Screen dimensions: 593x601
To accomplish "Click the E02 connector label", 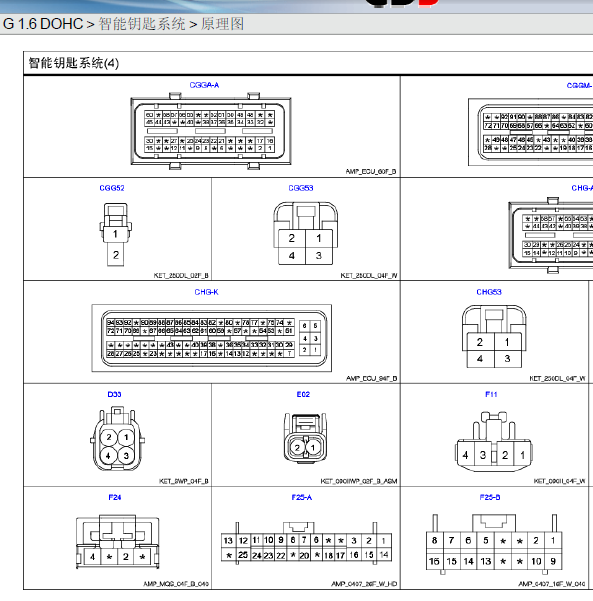I will point(303,394).
